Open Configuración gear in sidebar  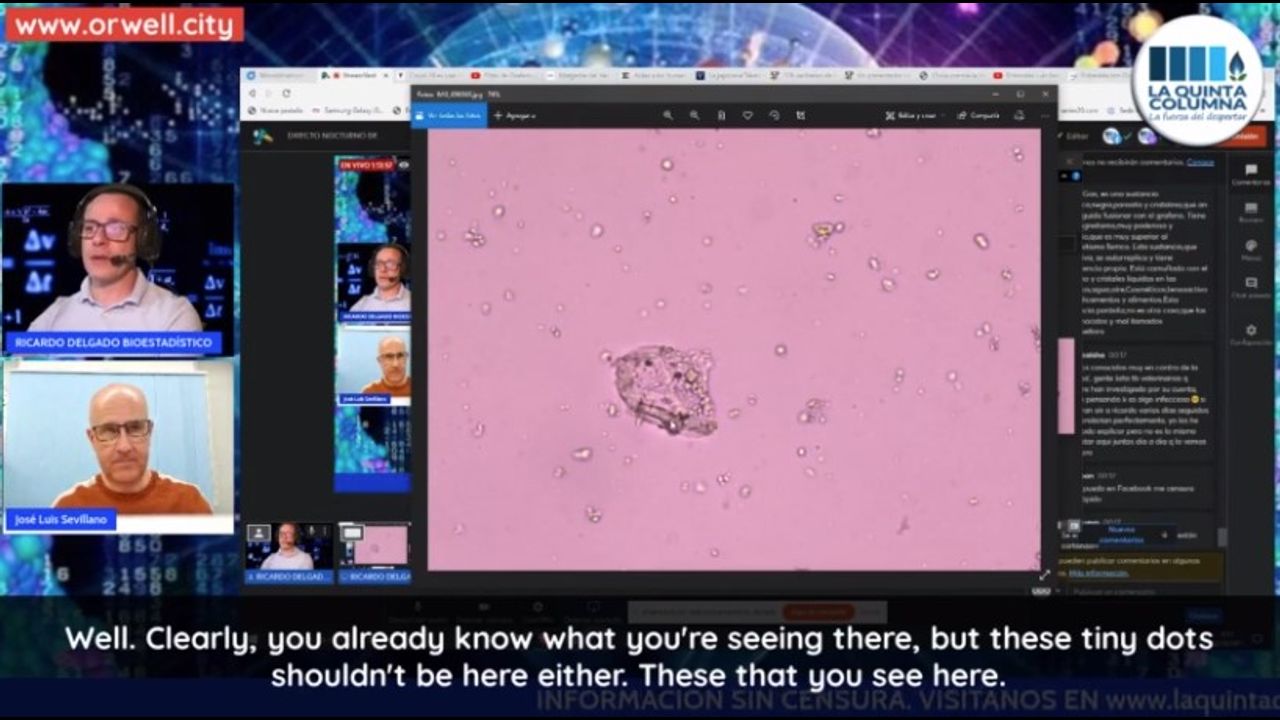pyautogui.click(x=1250, y=334)
